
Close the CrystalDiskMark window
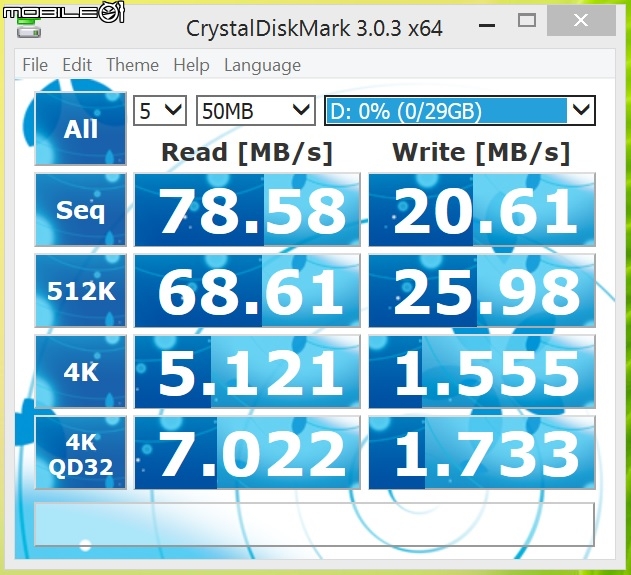click(x=581, y=20)
